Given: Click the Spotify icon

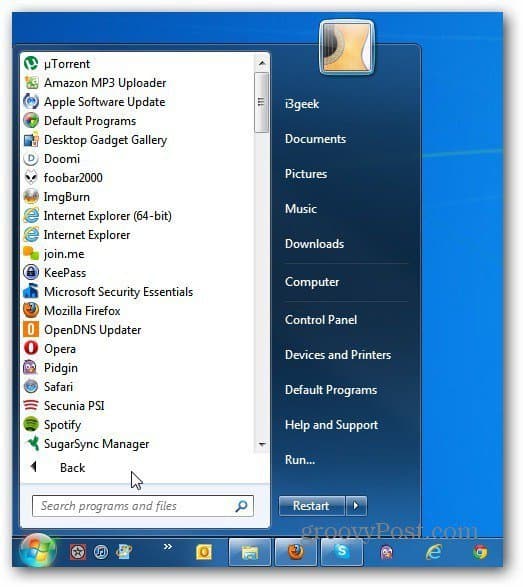Looking at the screenshot, I should click(31, 425).
